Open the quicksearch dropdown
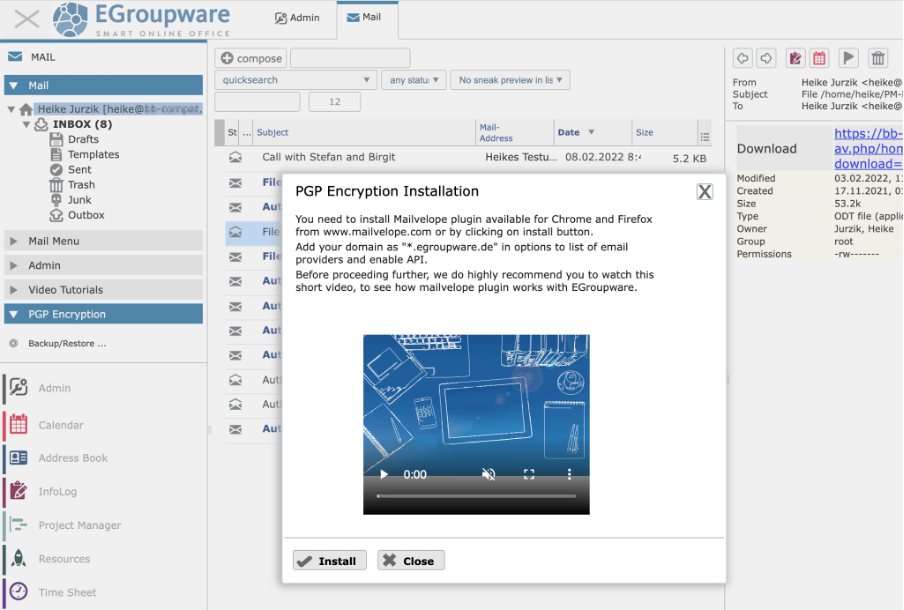Viewport: 904px width, 610px height. point(295,80)
